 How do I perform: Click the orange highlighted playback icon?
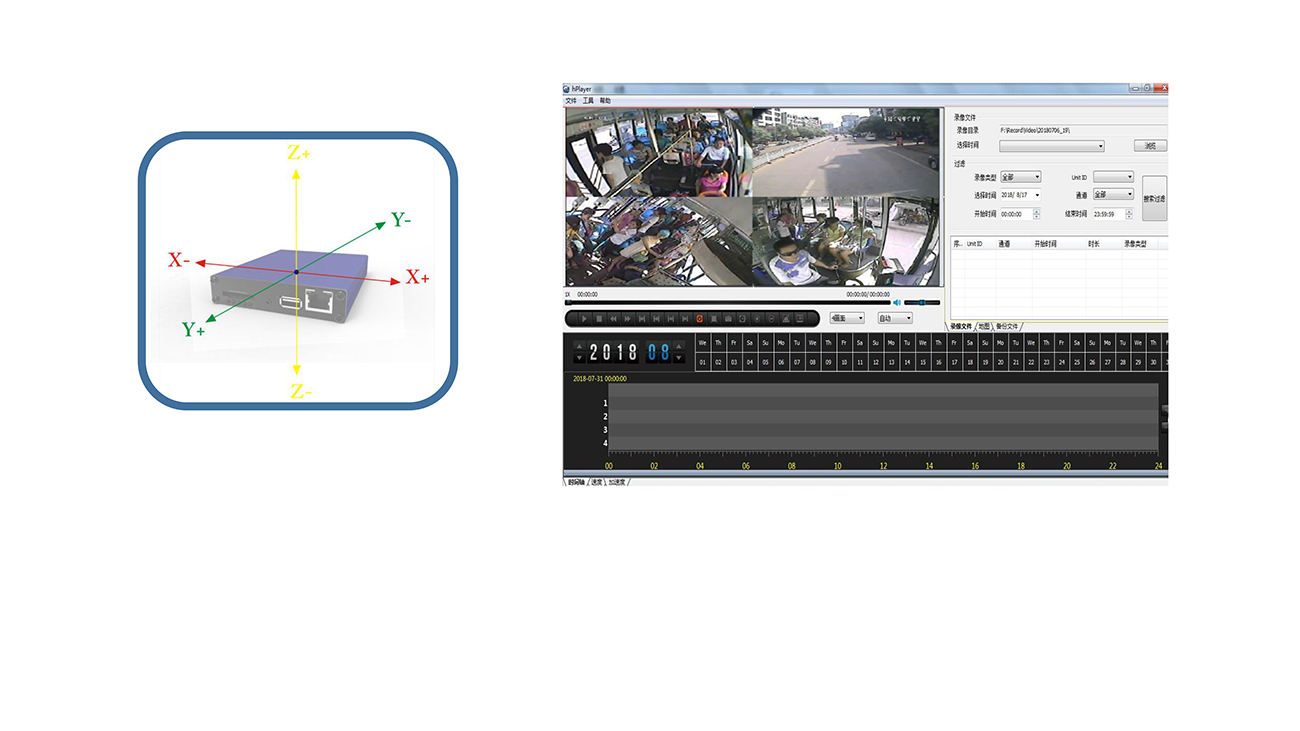pyautogui.click(x=699, y=319)
